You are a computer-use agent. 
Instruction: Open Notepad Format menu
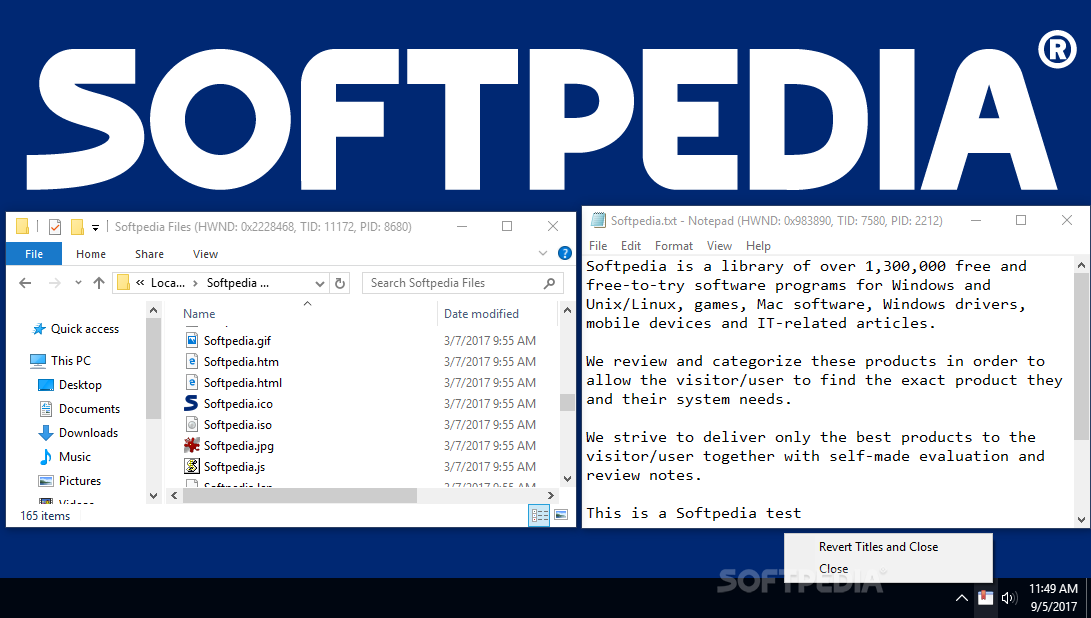[674, 246]
